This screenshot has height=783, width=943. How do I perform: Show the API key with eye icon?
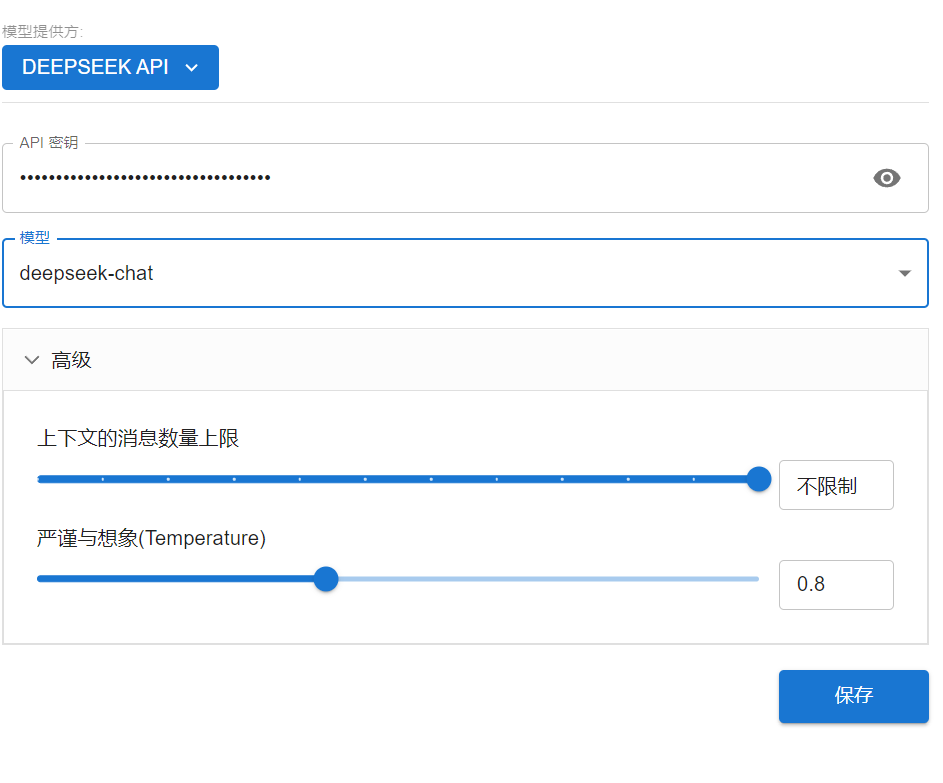886,178
